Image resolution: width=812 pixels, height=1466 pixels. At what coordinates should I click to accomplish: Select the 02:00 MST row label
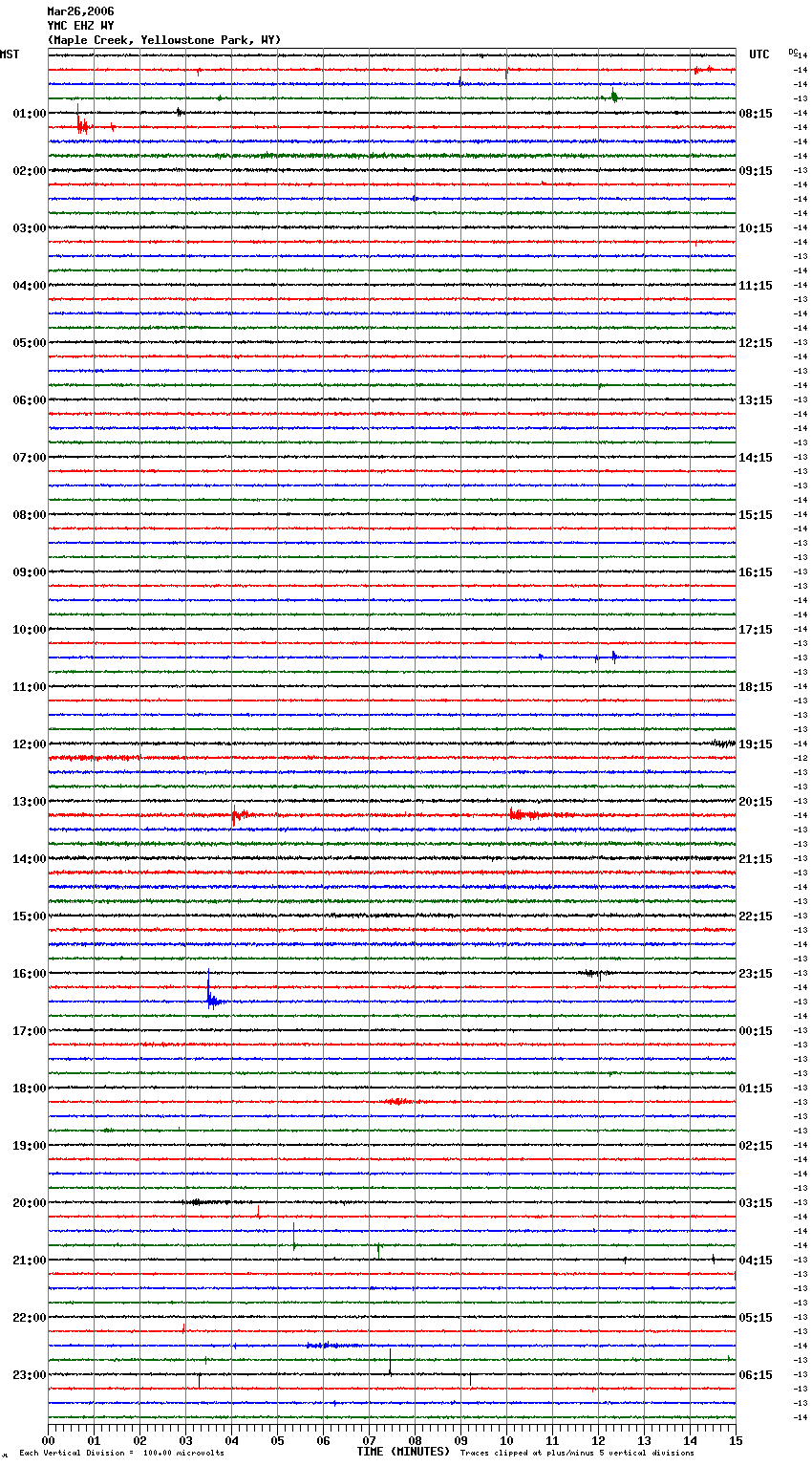(29, 171)
